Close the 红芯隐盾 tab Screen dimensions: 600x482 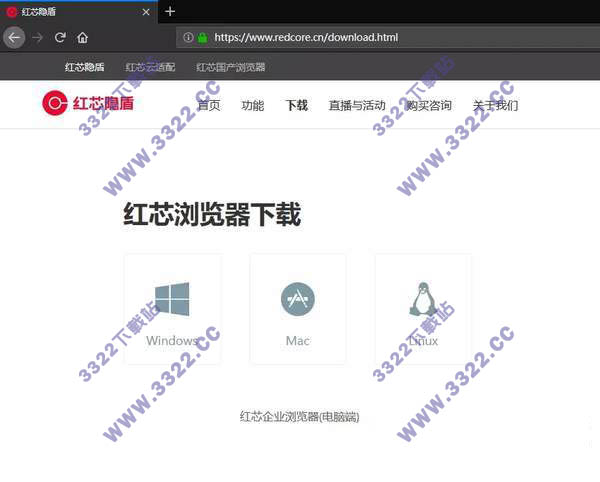146,12
